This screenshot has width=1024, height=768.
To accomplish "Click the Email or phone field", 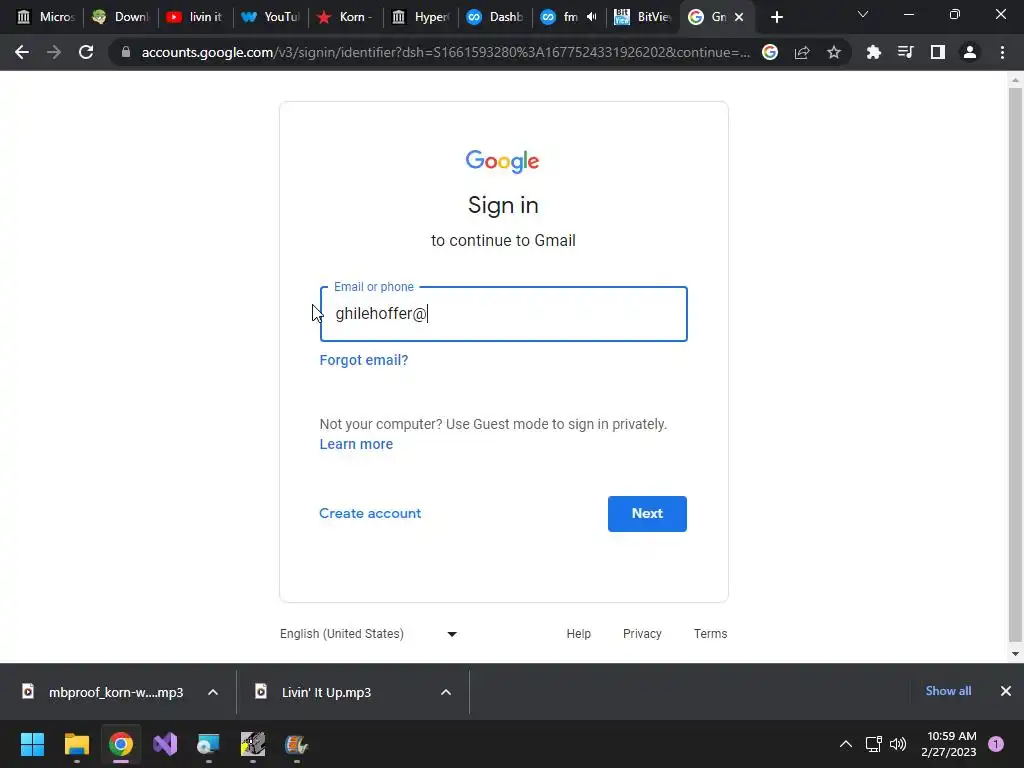I will click(x=504, y=314).
